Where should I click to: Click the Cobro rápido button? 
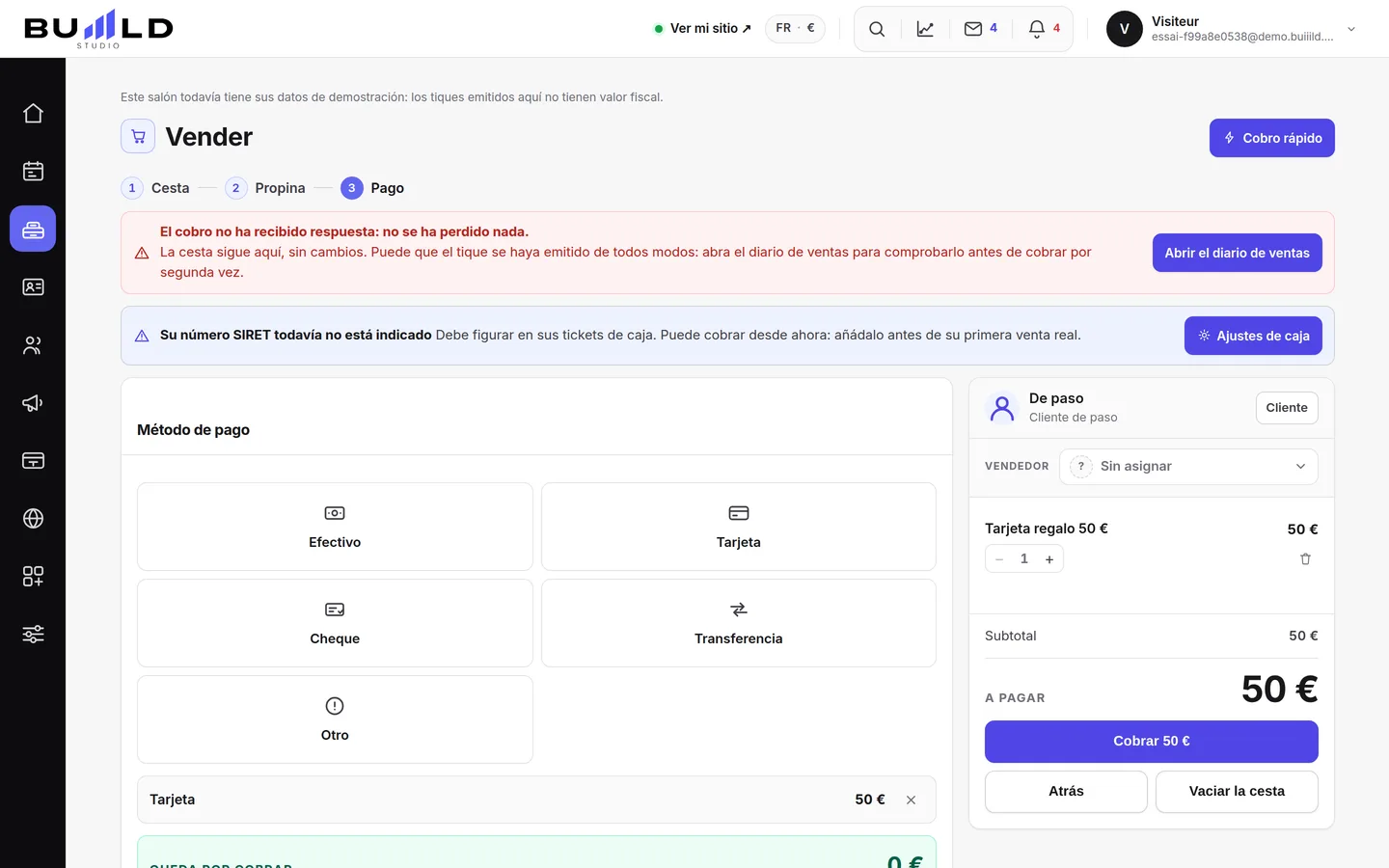(x=1272, y=138)
